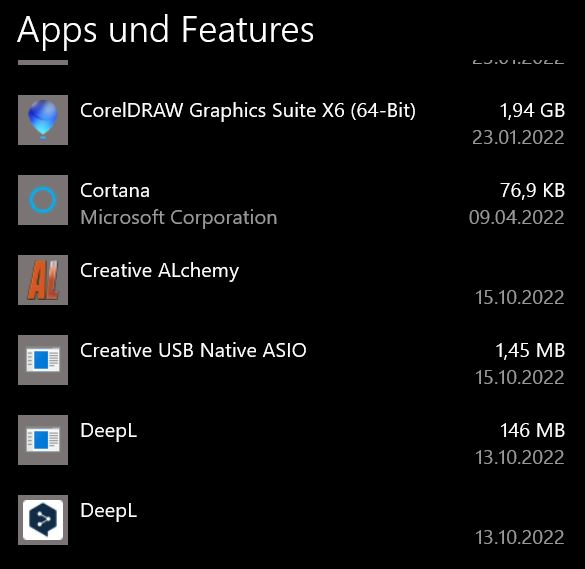Select the DeepL entry sized 146 MB
The height and width of the screenshot is (569, 585).
coord(109,431)
